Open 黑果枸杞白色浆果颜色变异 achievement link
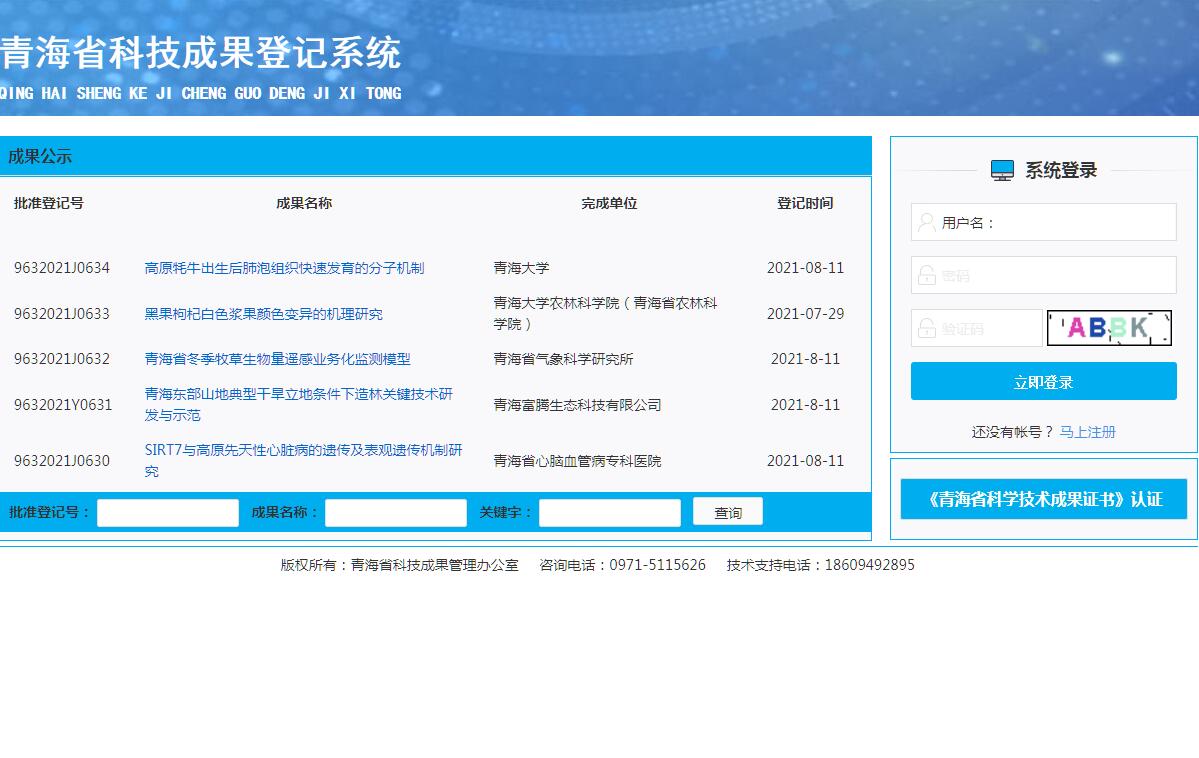 (263, 314)
